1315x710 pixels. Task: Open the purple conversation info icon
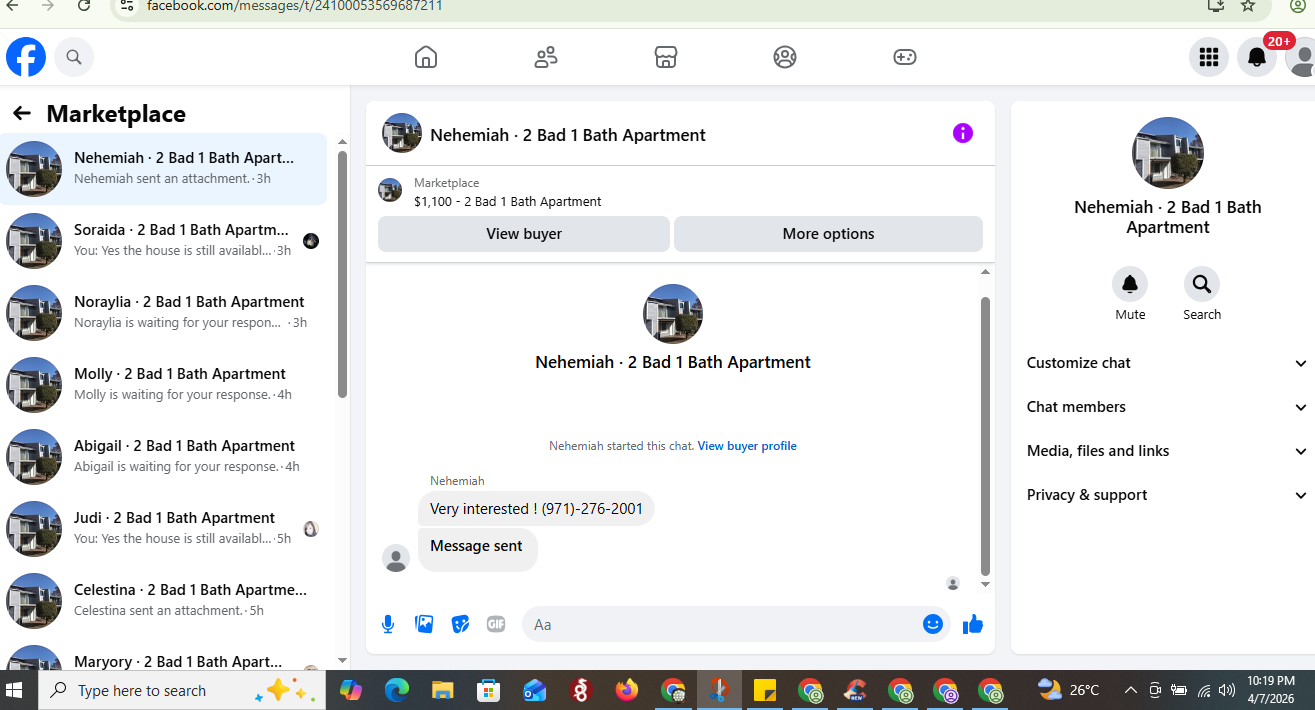[963, 133]
